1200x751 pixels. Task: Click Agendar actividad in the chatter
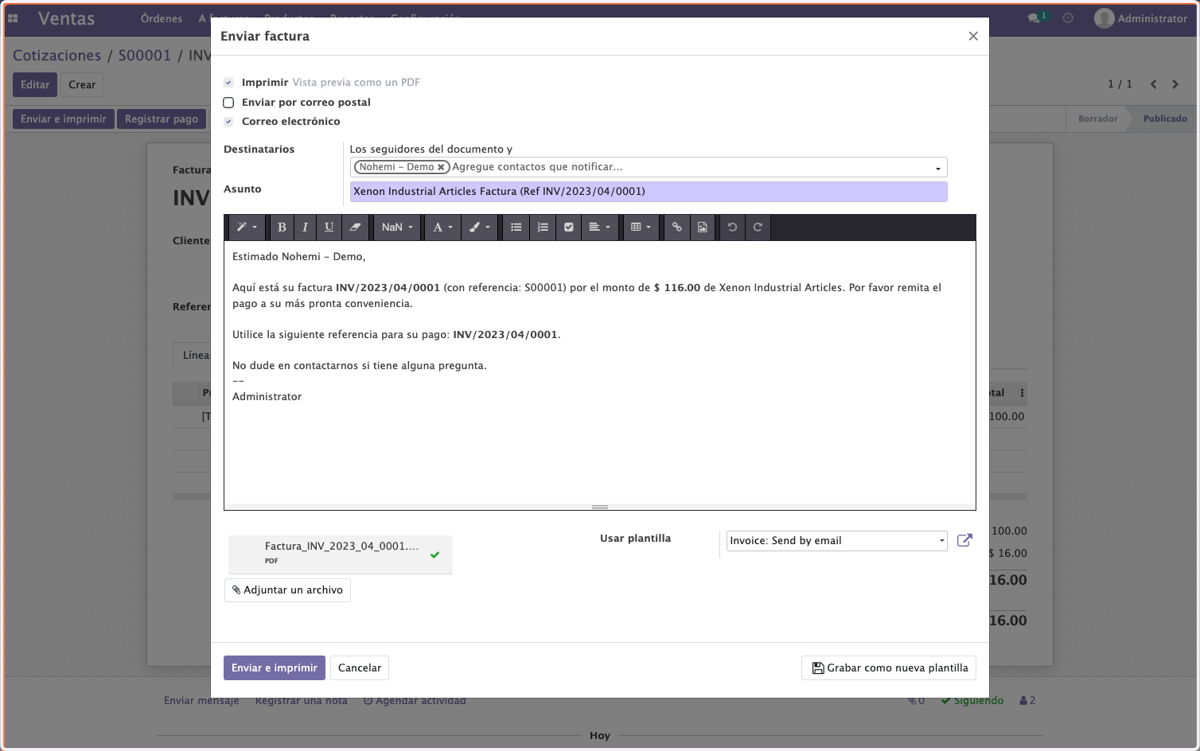[x=414, y=701]
